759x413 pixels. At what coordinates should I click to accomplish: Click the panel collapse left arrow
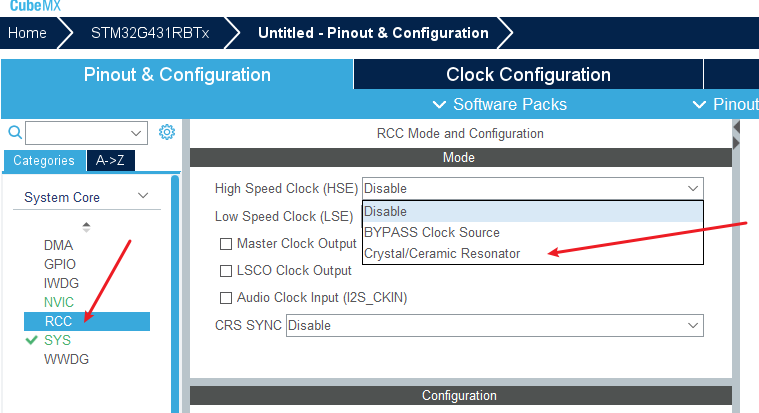[x=736, y=127]
